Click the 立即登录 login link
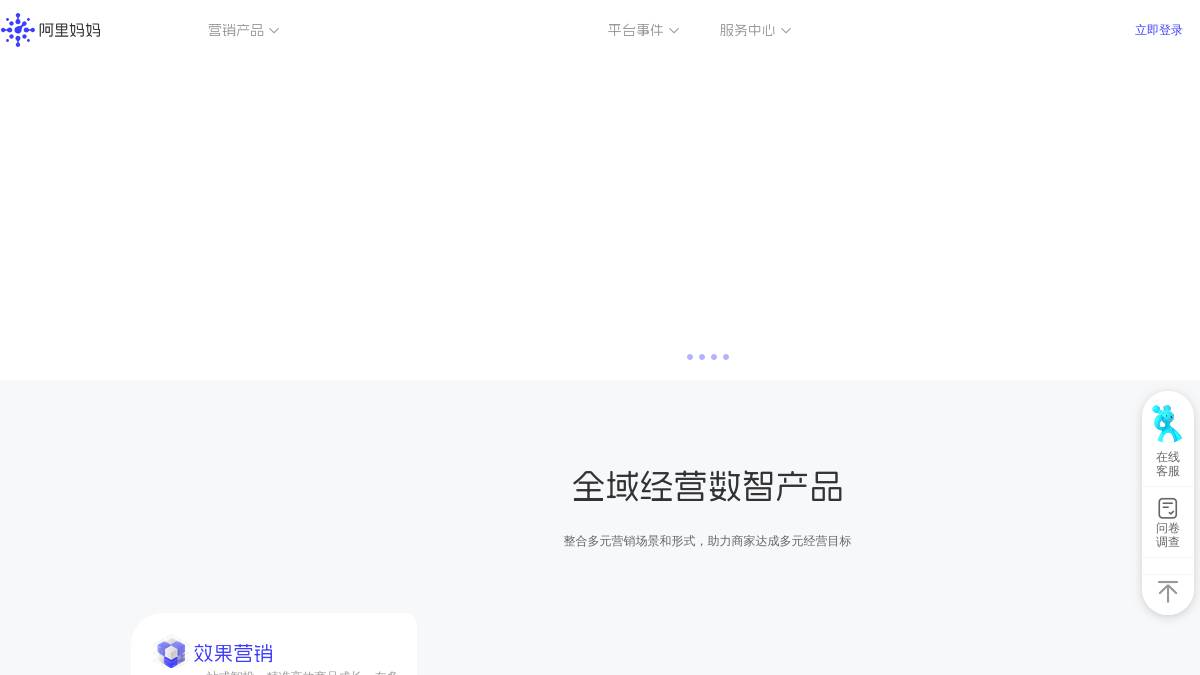The image size is (1200, 675). point(1158,30)
